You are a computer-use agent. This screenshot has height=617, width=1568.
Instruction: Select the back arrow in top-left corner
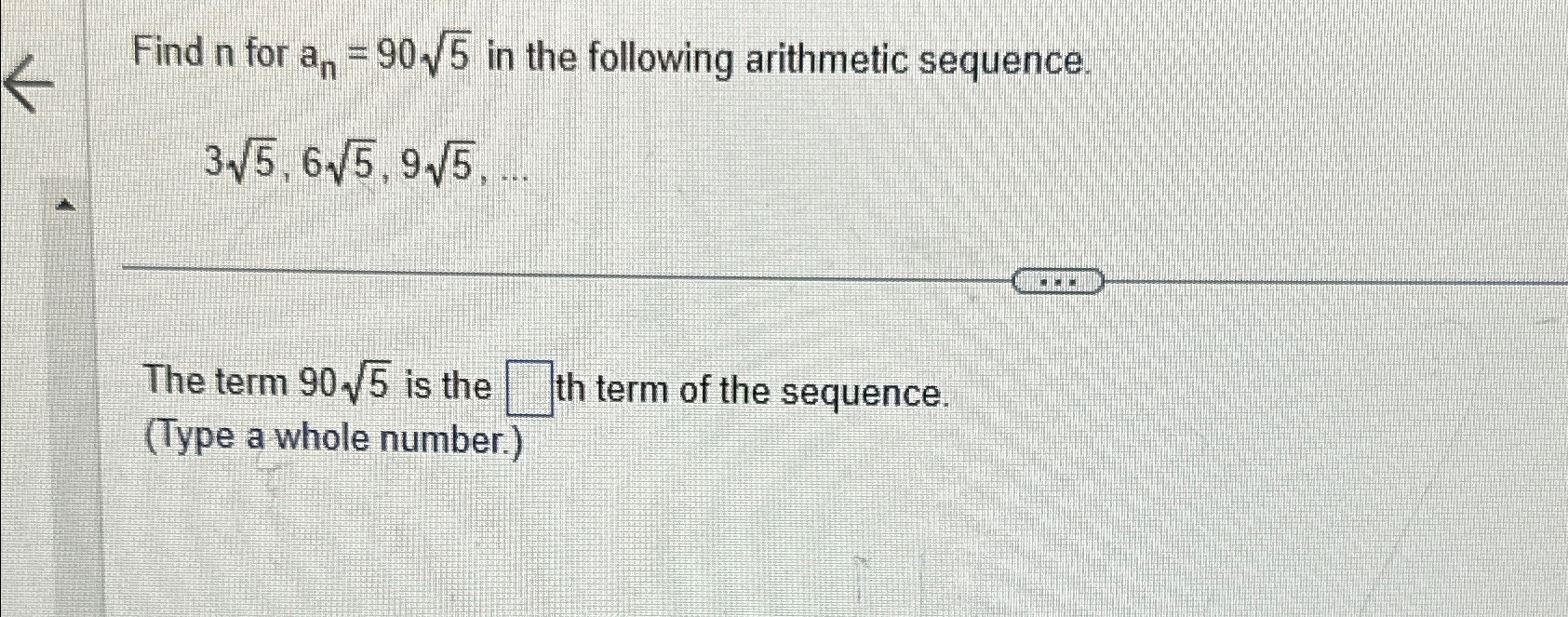coord(28,84)
